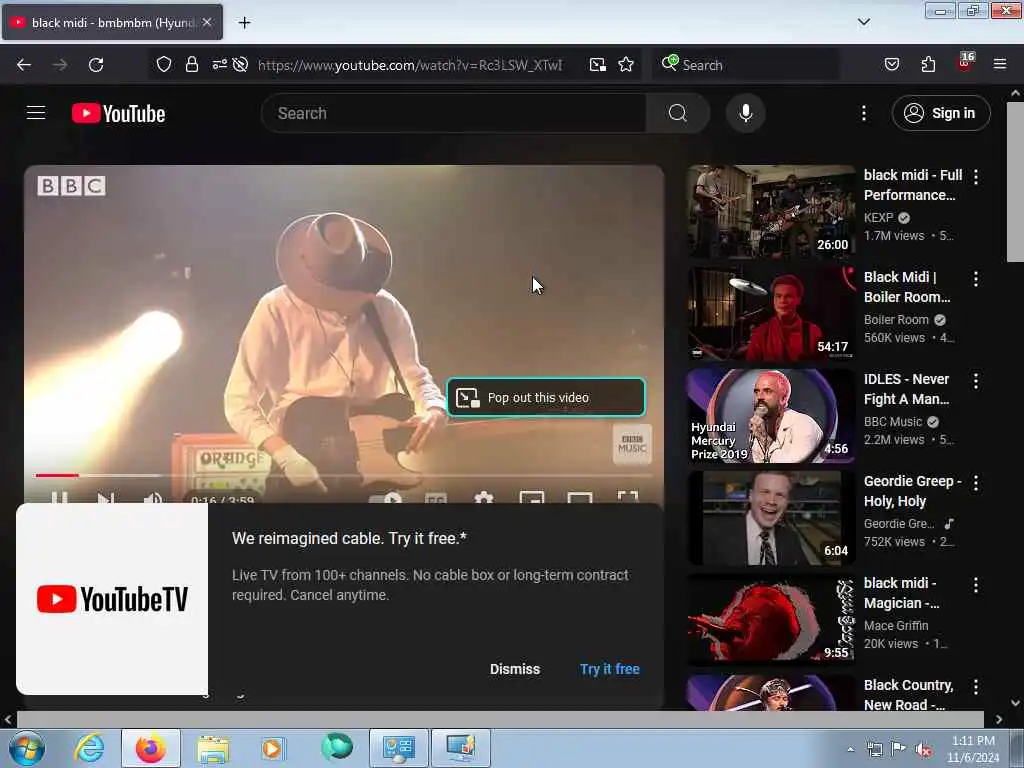Open options menu for Geordie Greep Holy, Holy

tap(976, 483)
